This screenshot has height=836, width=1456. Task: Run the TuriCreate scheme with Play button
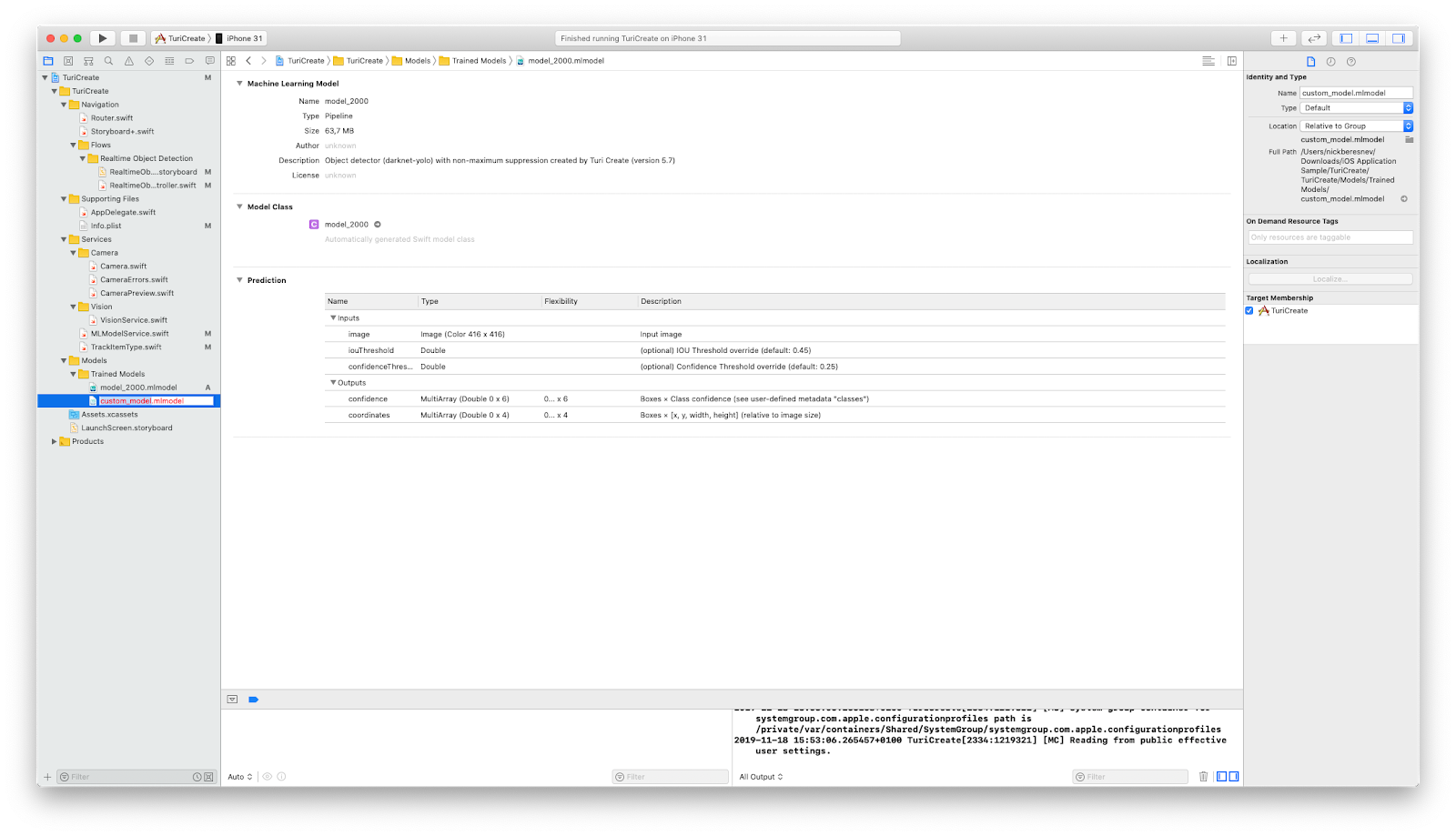[x=103, y=38]
